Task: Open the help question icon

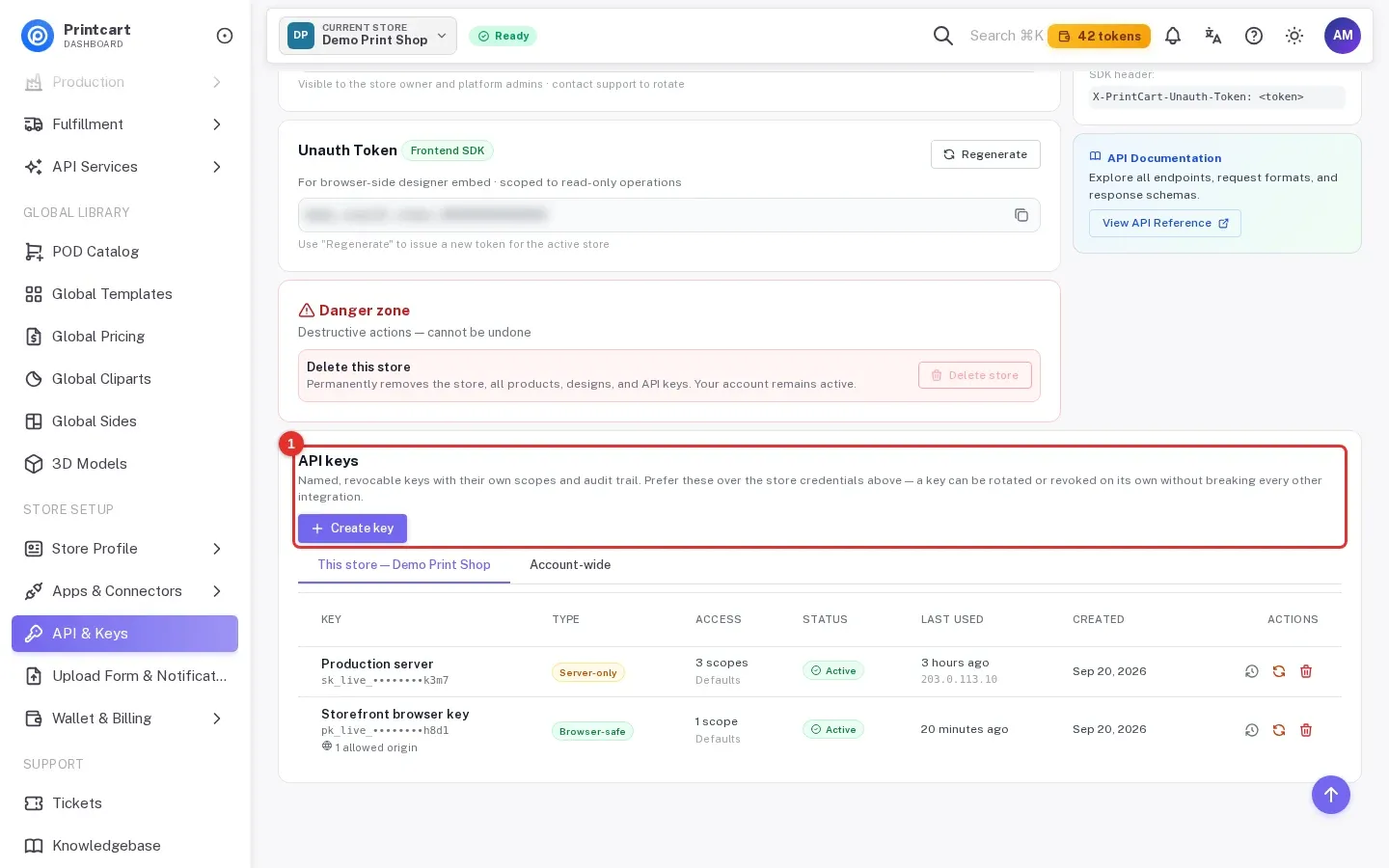Action: tap(1254, 36)
